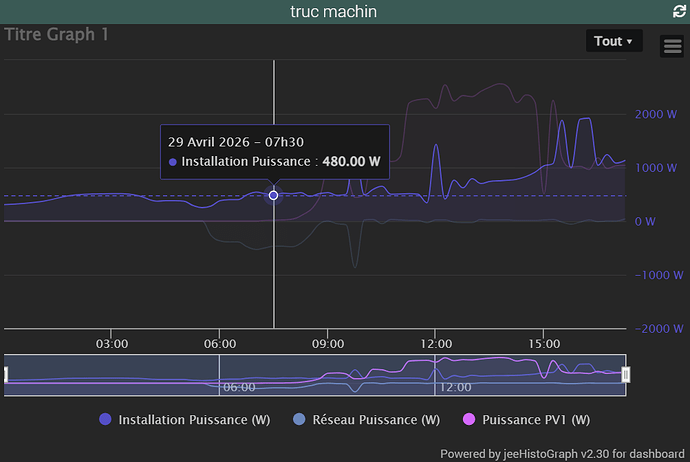
Task: Click the 12:00 label in the navigator
Action: tap(455, 387)
